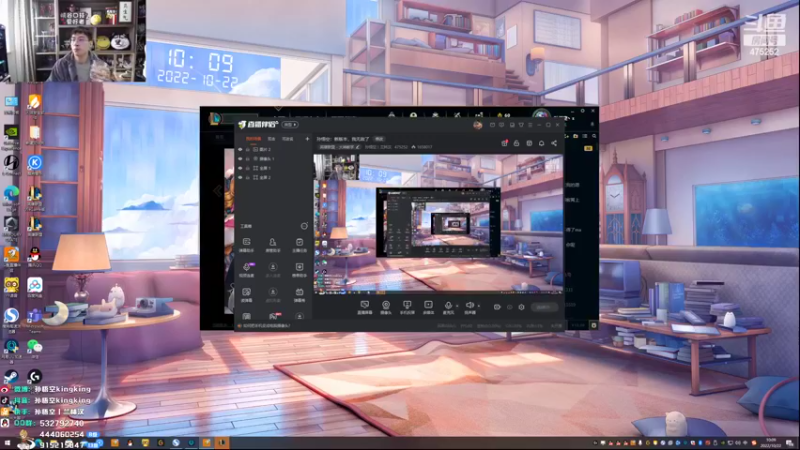
Task: Hide the 全屏1 layer with eye icon
Action: 240,168
